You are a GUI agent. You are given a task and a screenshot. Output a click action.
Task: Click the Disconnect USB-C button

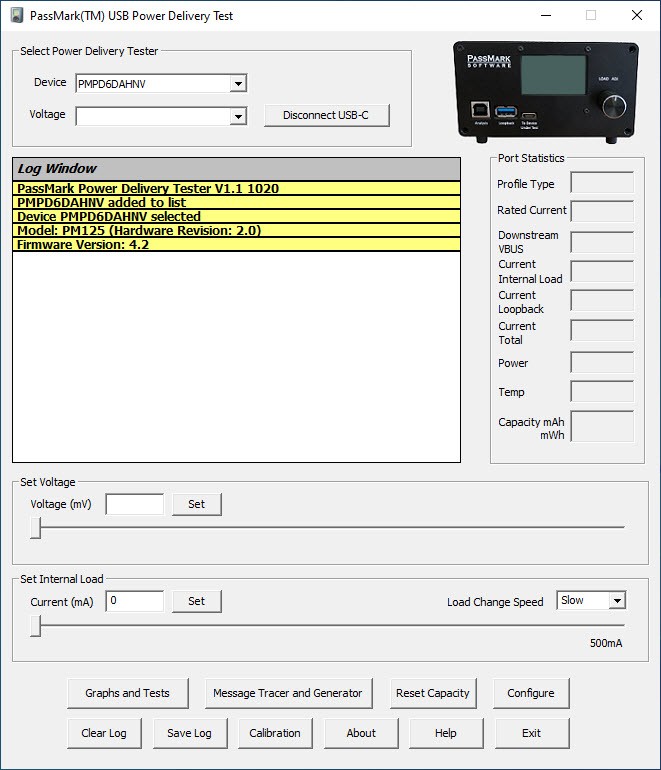(327, 115)
